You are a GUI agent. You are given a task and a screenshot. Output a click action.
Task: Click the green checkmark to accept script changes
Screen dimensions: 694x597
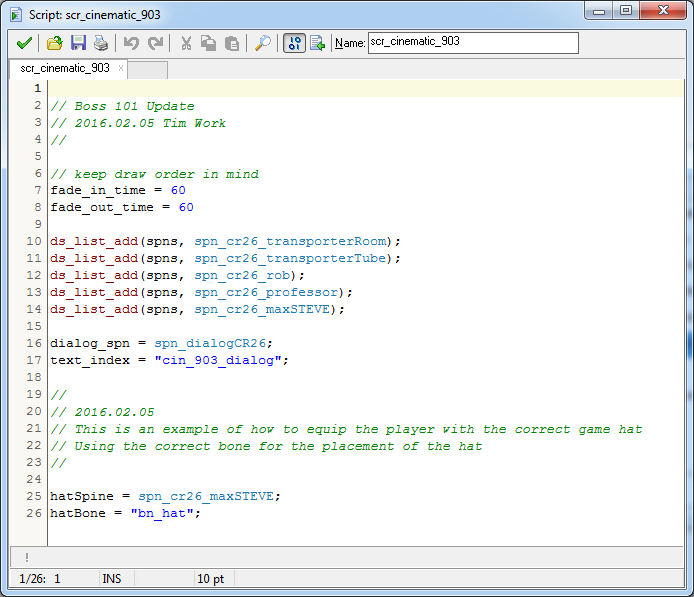click(x=24, y=43)
